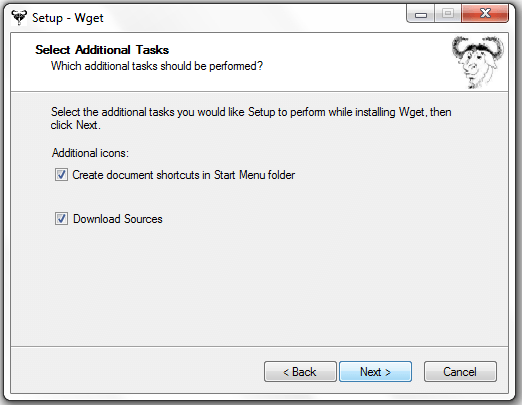Click the GNU head logo in the header
Image resolution: width=522 pixels, height=405 pixels.
[478, 62]
